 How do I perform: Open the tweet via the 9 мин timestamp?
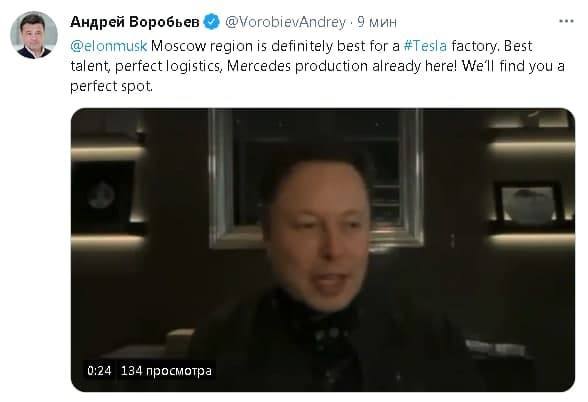376,22
